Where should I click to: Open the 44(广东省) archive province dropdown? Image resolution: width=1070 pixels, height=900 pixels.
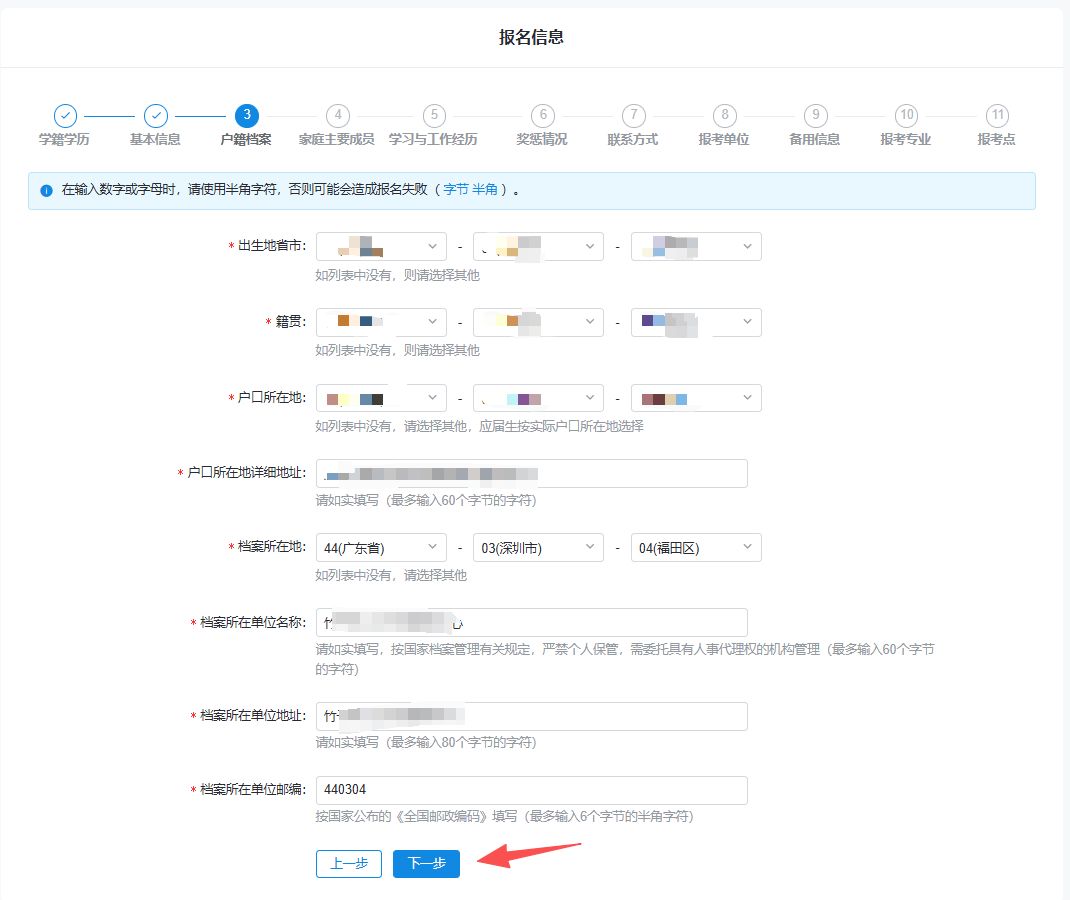(x=381, y=547)
